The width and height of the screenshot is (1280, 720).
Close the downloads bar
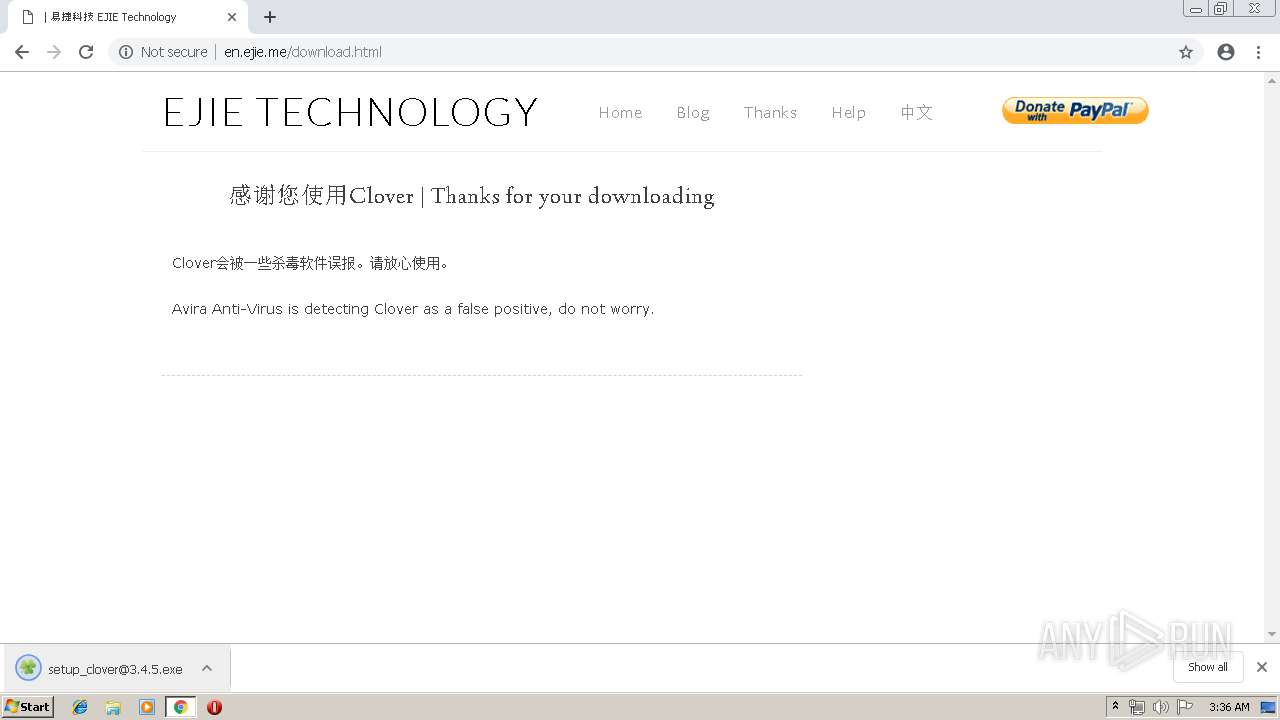1262,667
